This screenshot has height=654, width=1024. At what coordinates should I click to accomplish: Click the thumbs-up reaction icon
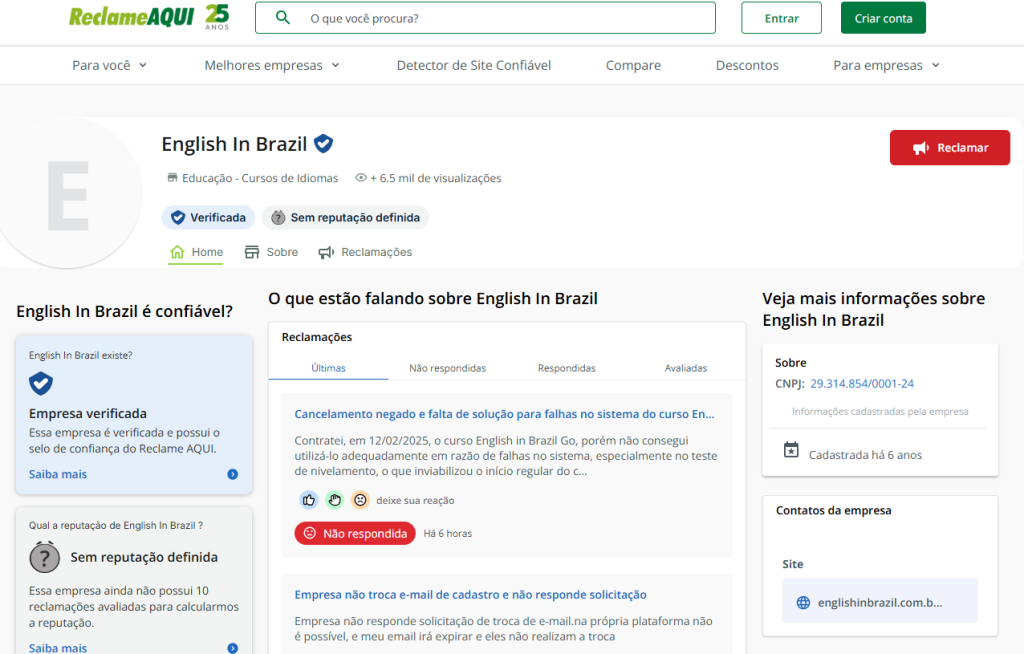point(309,500)
